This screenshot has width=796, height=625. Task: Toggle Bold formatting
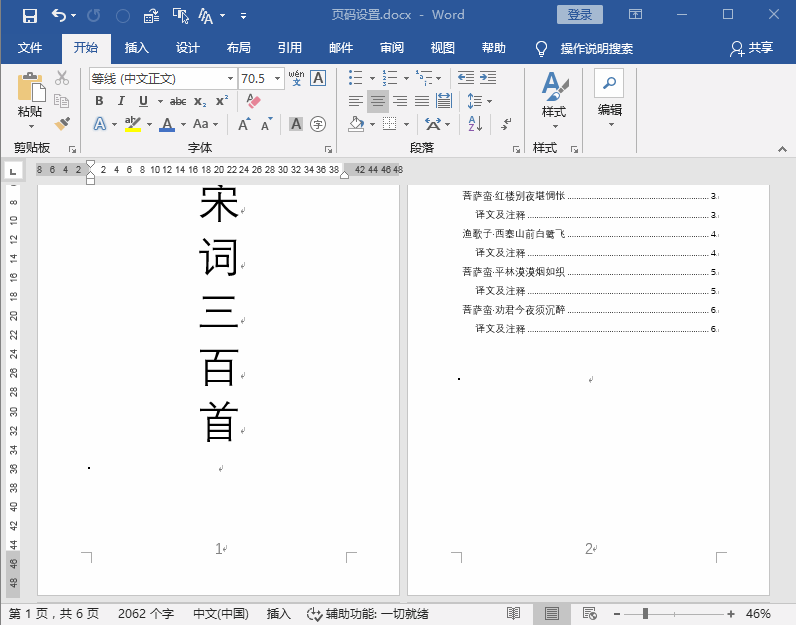[100, 101]
